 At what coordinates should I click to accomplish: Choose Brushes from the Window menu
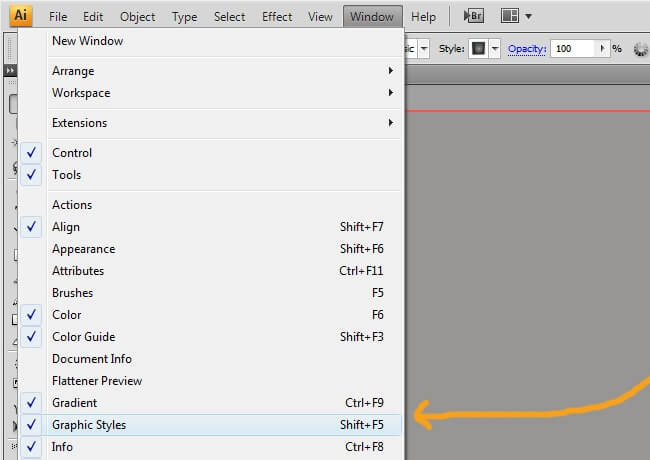point(72,293)
